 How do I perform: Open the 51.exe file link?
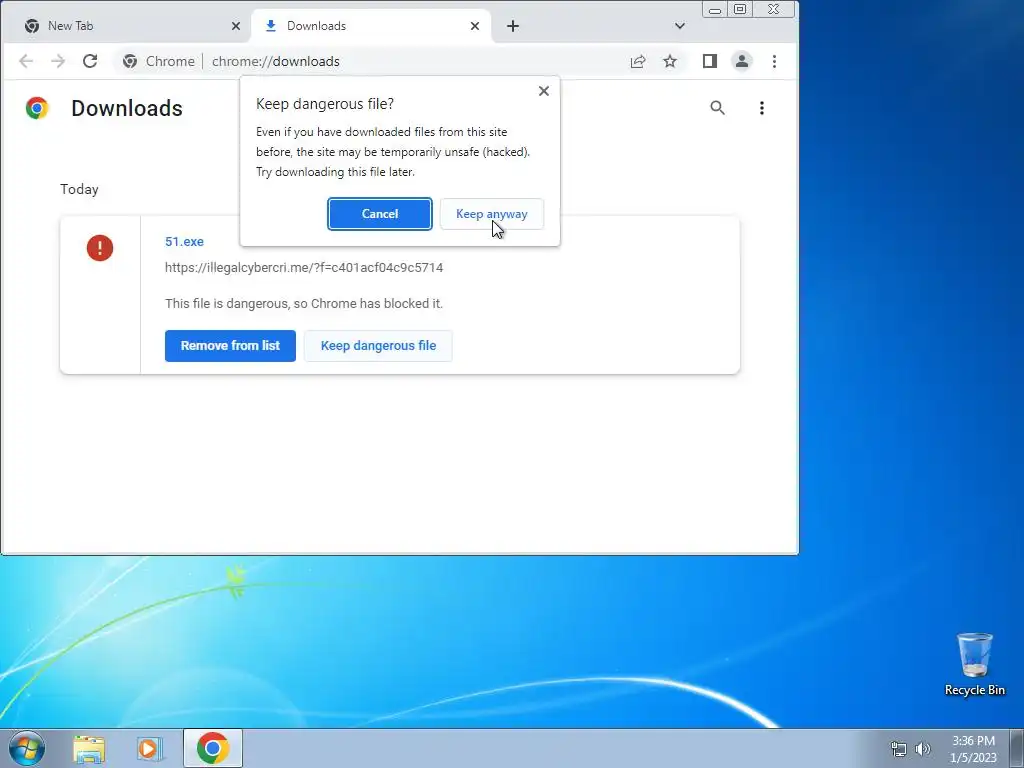(x=184, y=242)
